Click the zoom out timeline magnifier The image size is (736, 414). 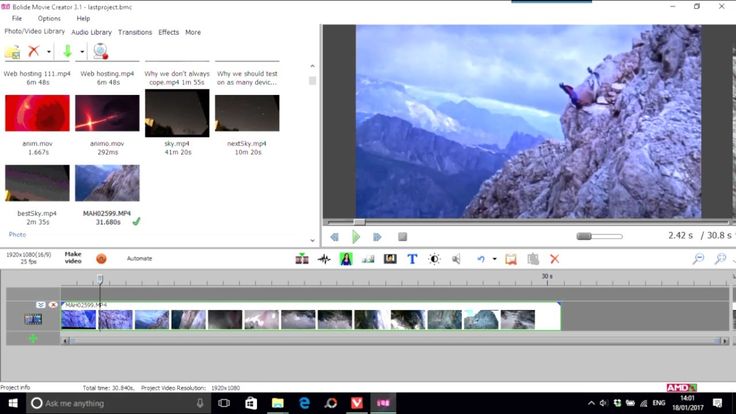click(x=698, y=259)
